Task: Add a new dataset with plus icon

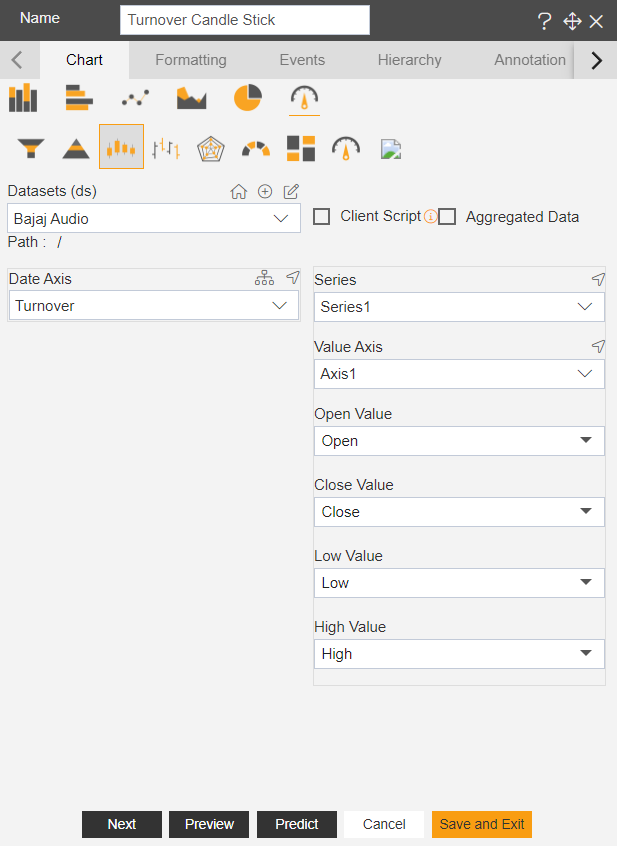Action: pyautogui.click(x=265, y=192)
